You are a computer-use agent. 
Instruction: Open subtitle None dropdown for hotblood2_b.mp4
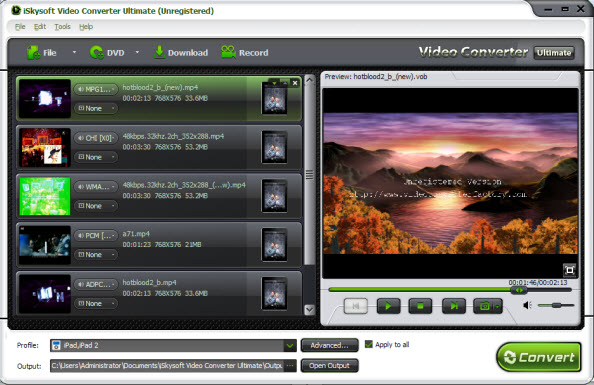[x=95, y=304]
